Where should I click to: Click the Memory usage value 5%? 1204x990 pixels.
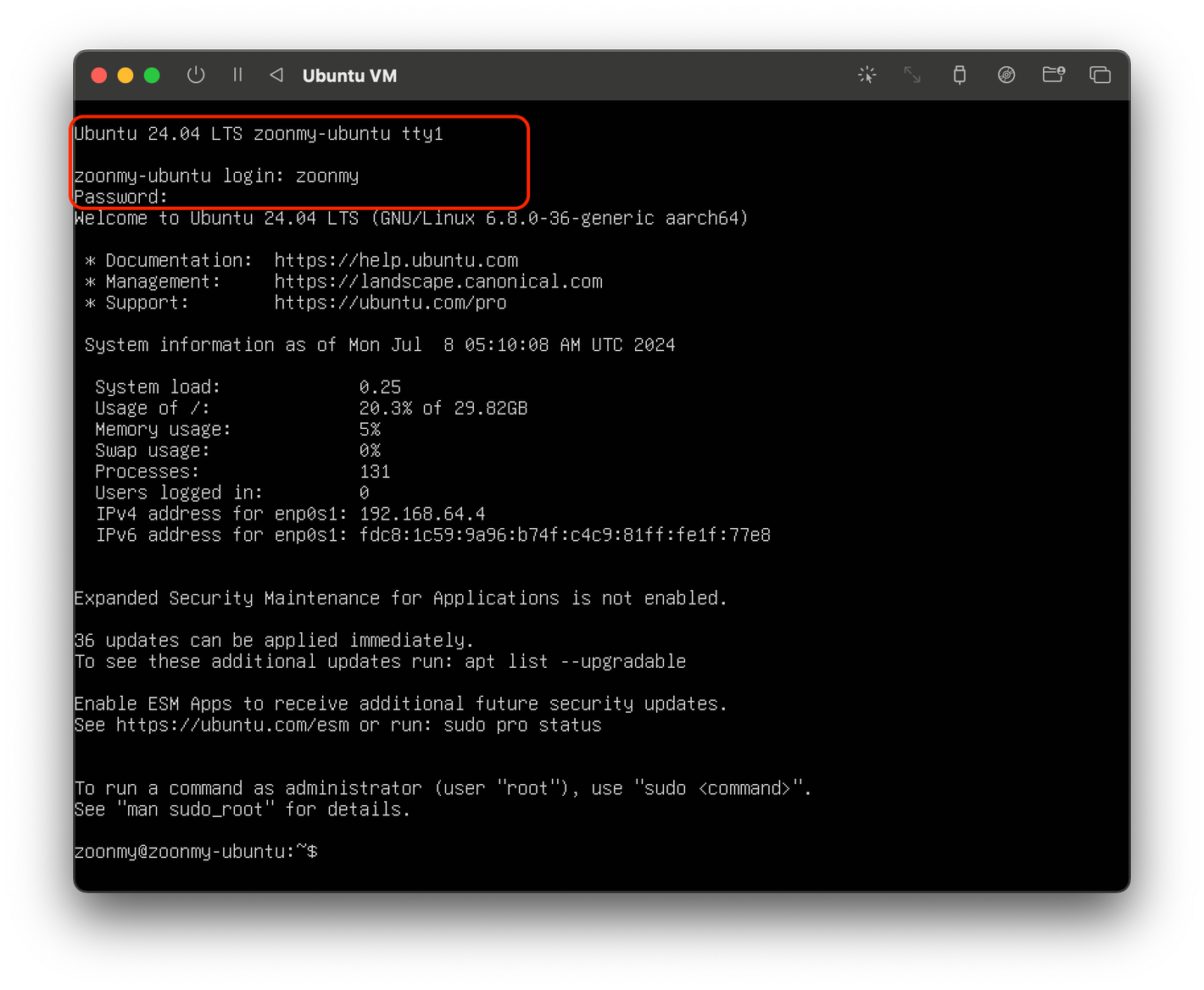(370, 430)
